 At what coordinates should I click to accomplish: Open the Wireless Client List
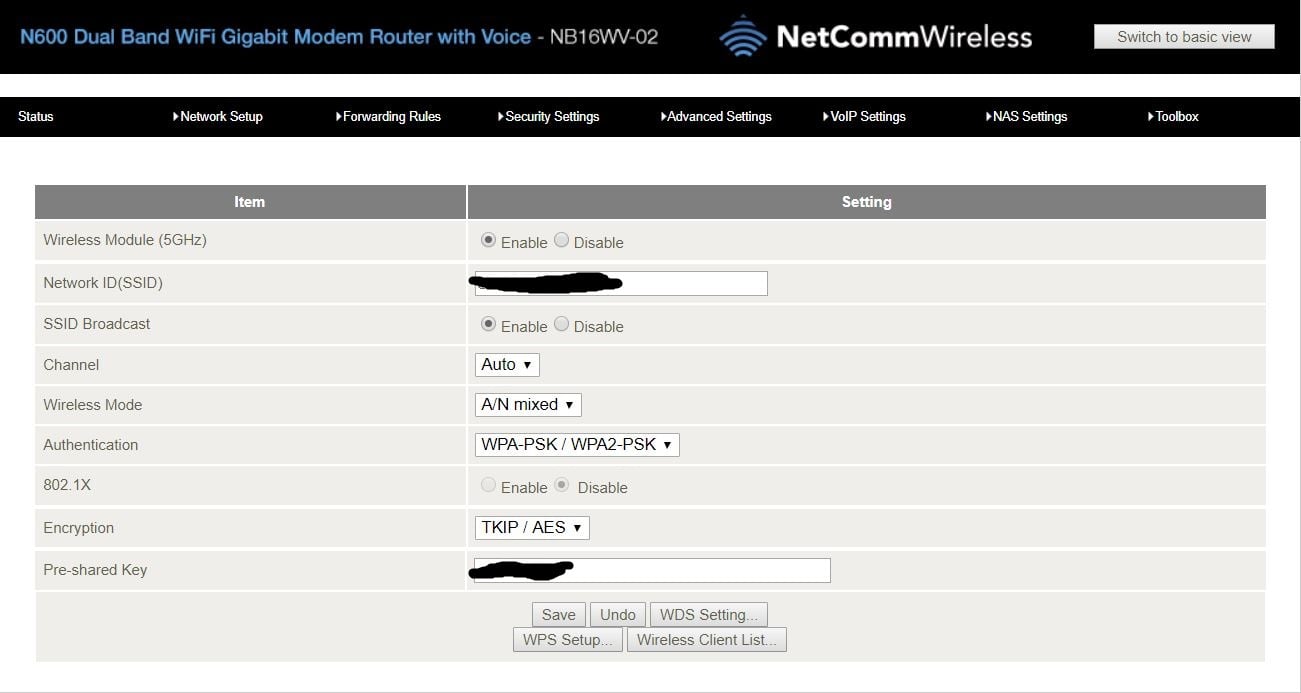click(x=707, y=640)
